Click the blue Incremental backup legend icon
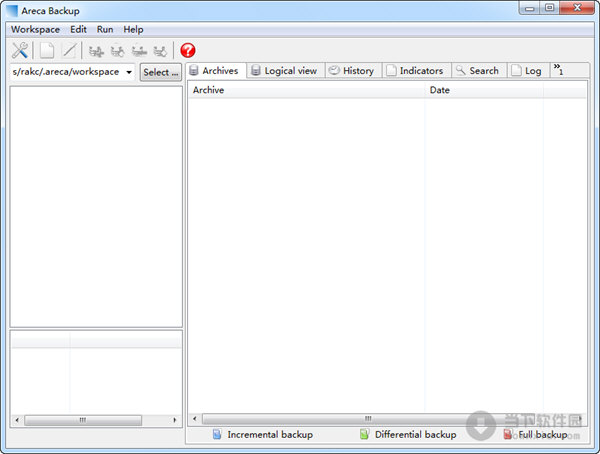600x454 pixels. [x=217, y=434]
